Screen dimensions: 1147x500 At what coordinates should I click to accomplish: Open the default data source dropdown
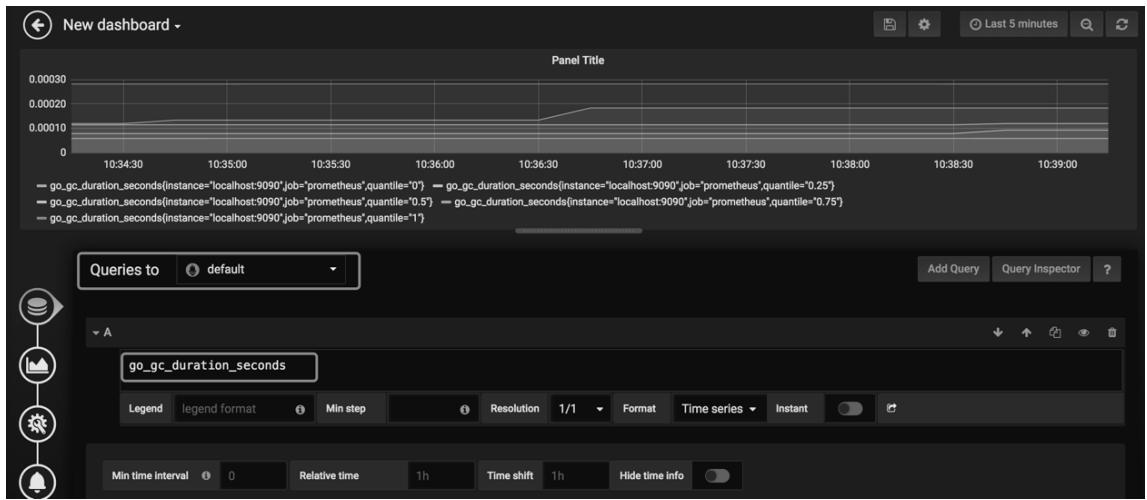coord(263,270)
